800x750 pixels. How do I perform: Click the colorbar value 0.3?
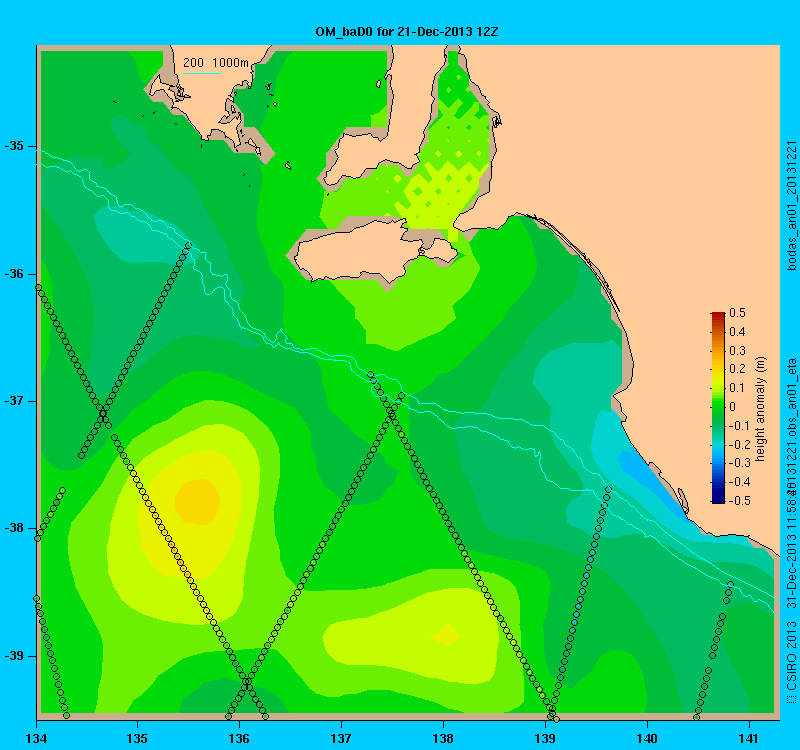coord(737,351)
